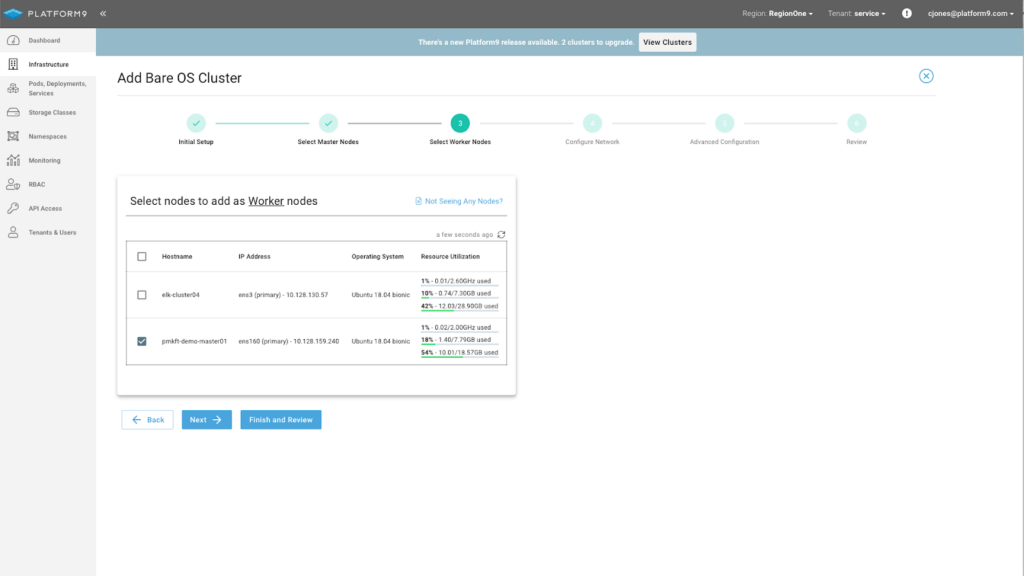
Task: Click the Next button
Action: (206, 420)
